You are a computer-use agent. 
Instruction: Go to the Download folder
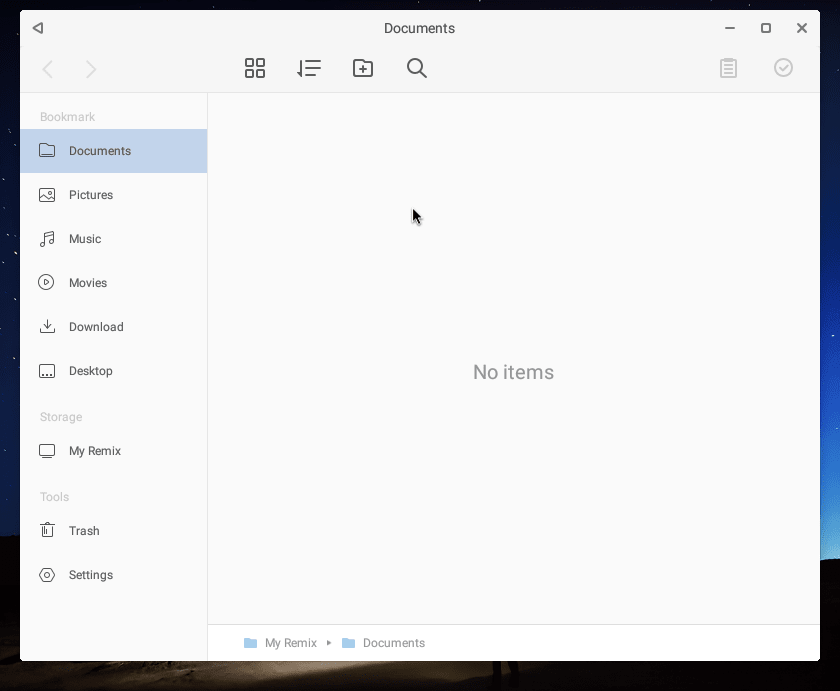[114, 327]
